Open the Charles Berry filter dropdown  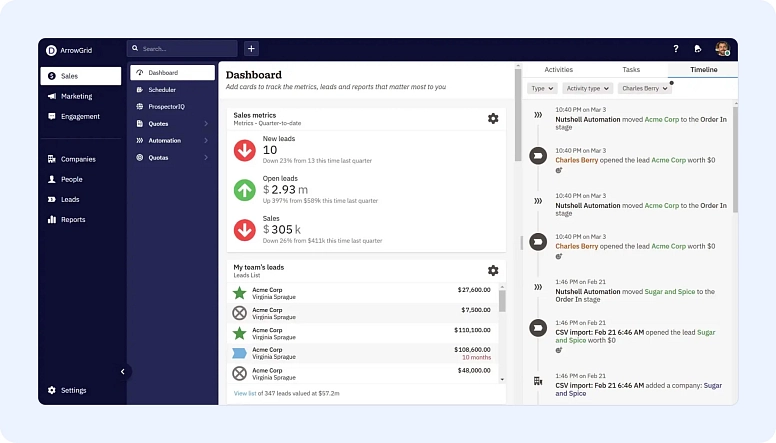point(644,88)
